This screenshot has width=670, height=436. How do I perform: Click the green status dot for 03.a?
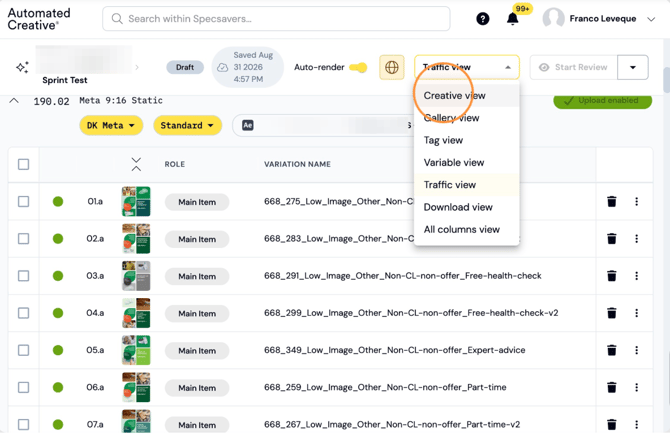coord(58,276)
